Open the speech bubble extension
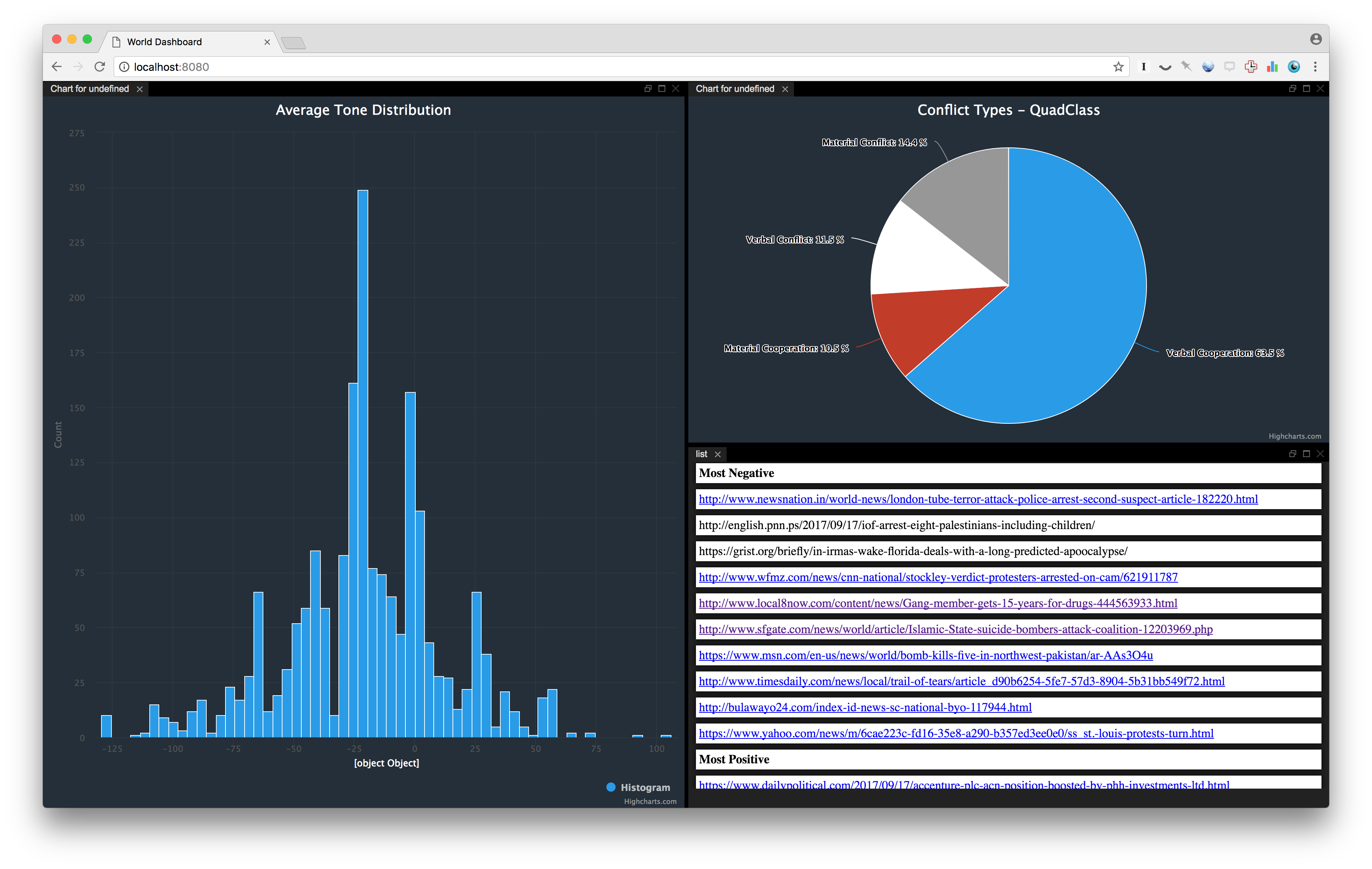This screenshot has height=869, width=1372. point(1229,67)
